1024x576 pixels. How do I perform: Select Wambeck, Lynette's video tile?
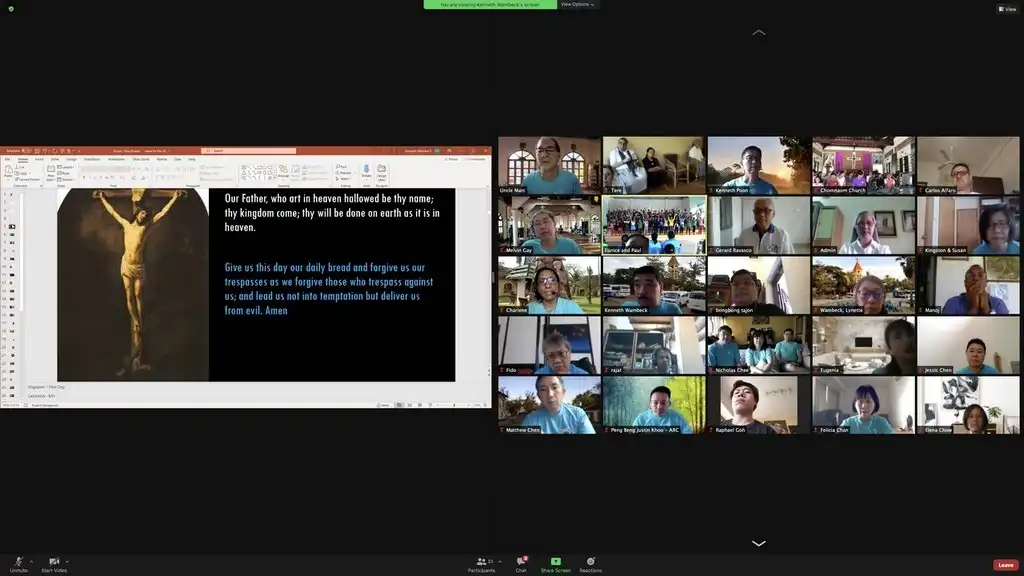[x=863, y=285]
